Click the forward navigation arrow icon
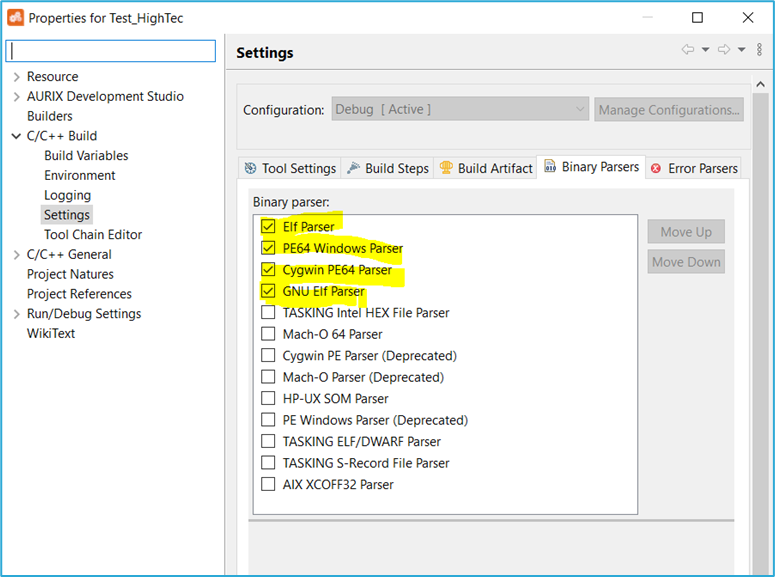 724,49
